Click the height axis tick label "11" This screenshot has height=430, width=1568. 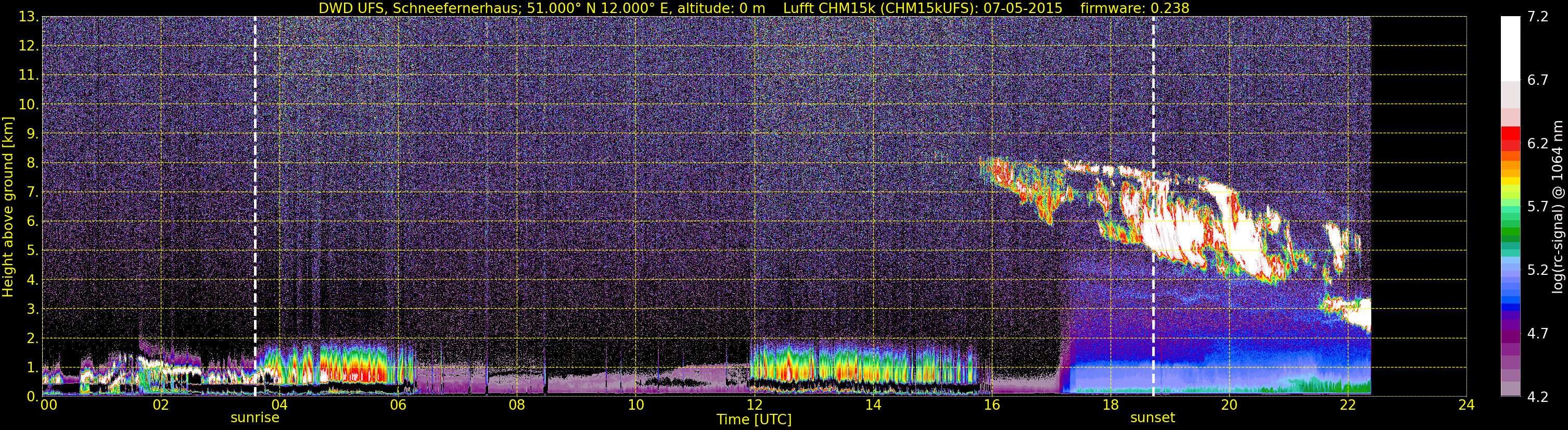(29, 75)
